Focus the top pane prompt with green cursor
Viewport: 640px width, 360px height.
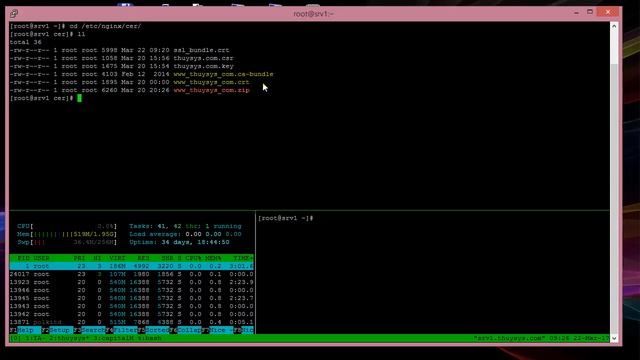click(x=46, y=98)
